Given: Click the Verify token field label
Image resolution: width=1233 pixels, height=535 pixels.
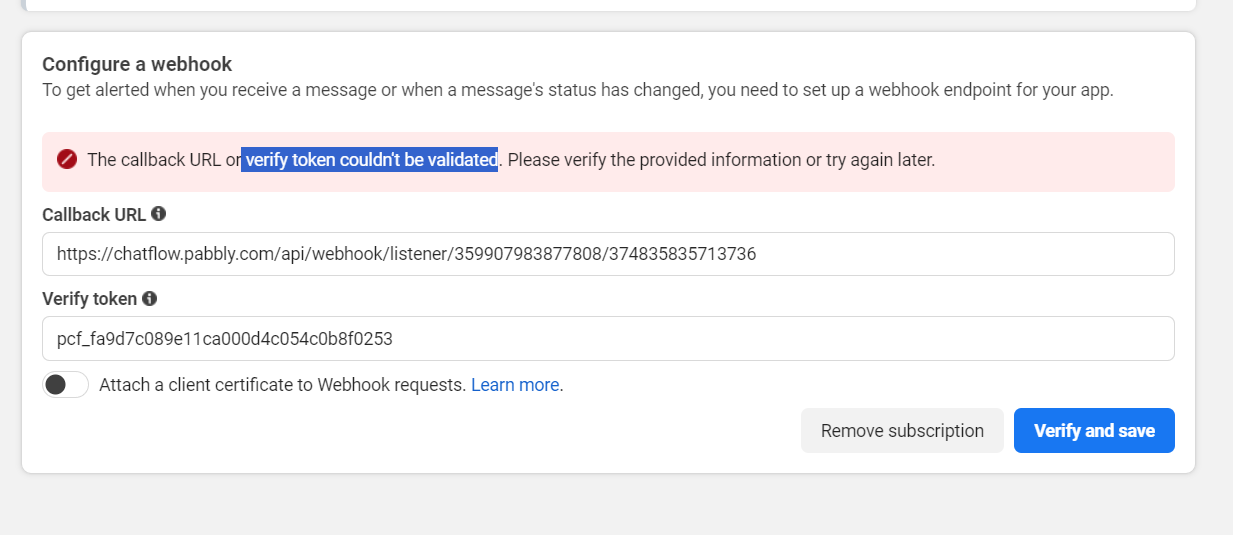Looking at the screenshot, I should coord(90,299).
